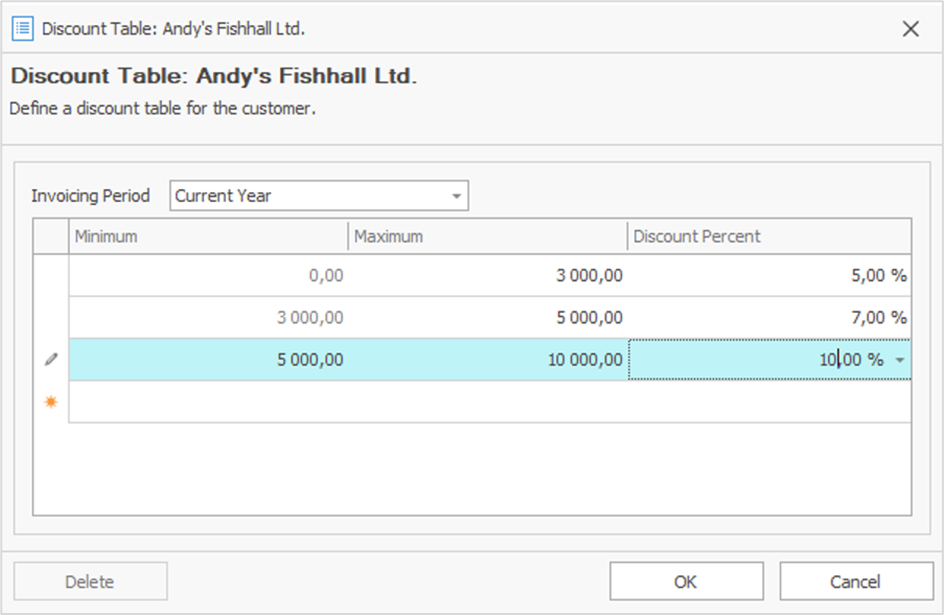
Task: Click the pencil edit indicator on third row
Action: coord(51,360)
